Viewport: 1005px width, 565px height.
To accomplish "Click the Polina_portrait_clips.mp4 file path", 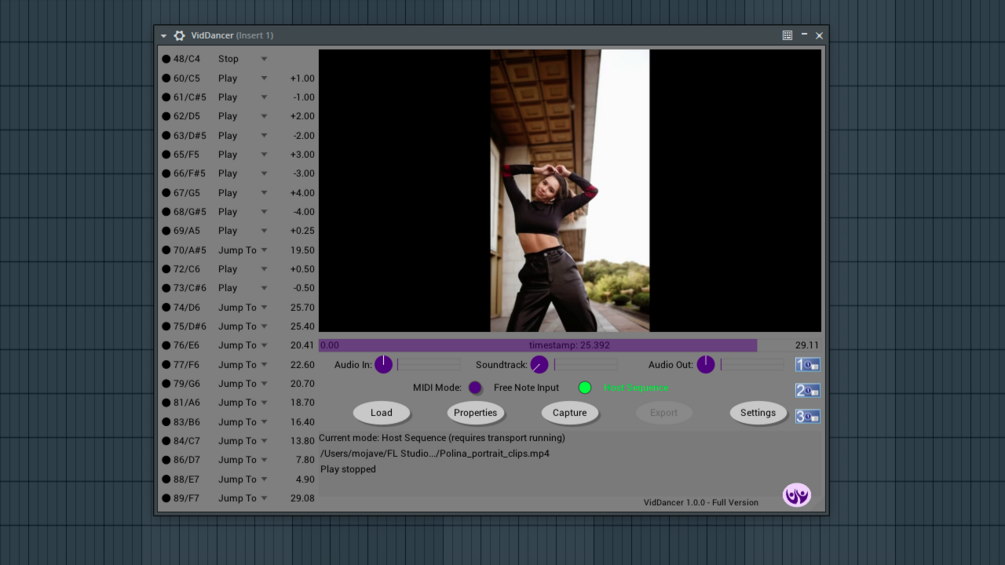I will click(435, 454).
